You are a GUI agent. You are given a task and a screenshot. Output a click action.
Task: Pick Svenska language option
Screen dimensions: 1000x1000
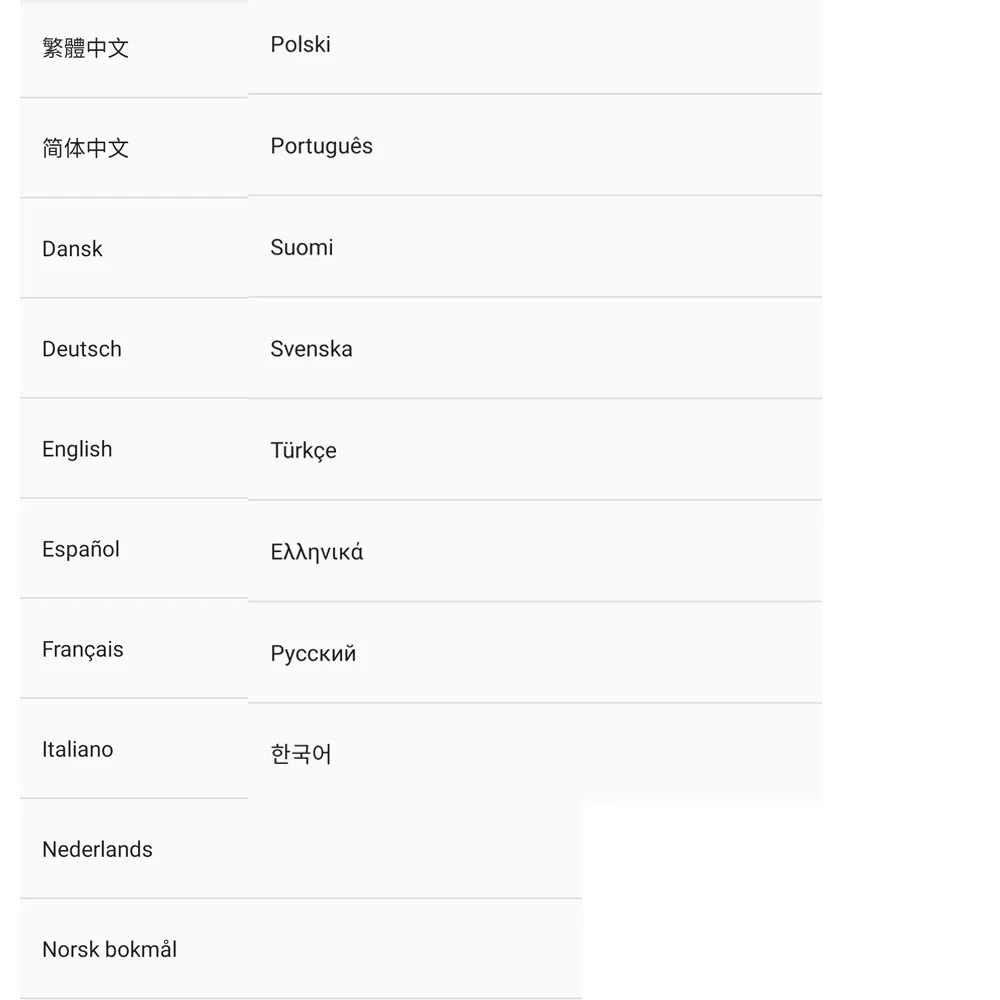(x=312, y=349)
